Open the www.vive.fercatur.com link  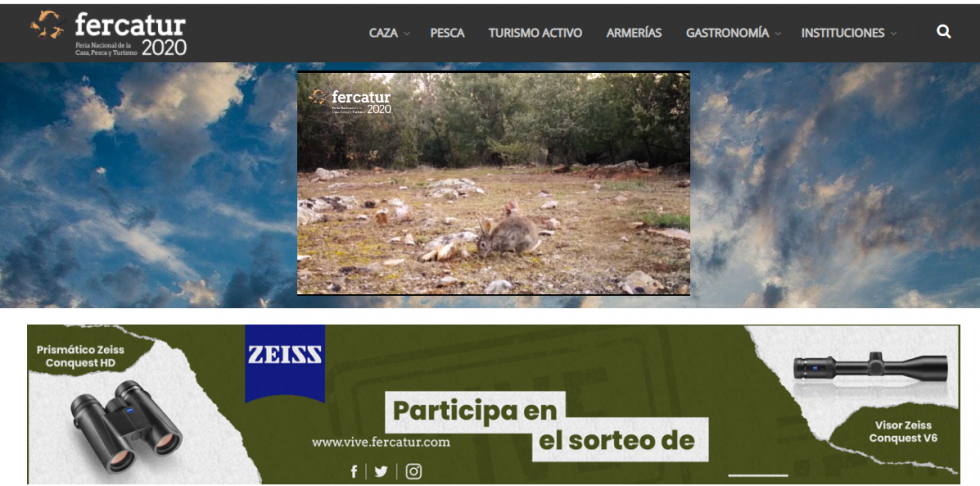[x=381, y=442]
